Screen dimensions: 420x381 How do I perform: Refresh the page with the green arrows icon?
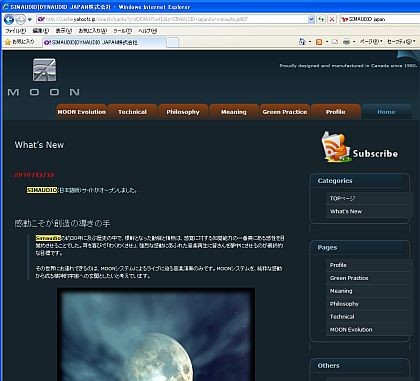tap(321, 19)
